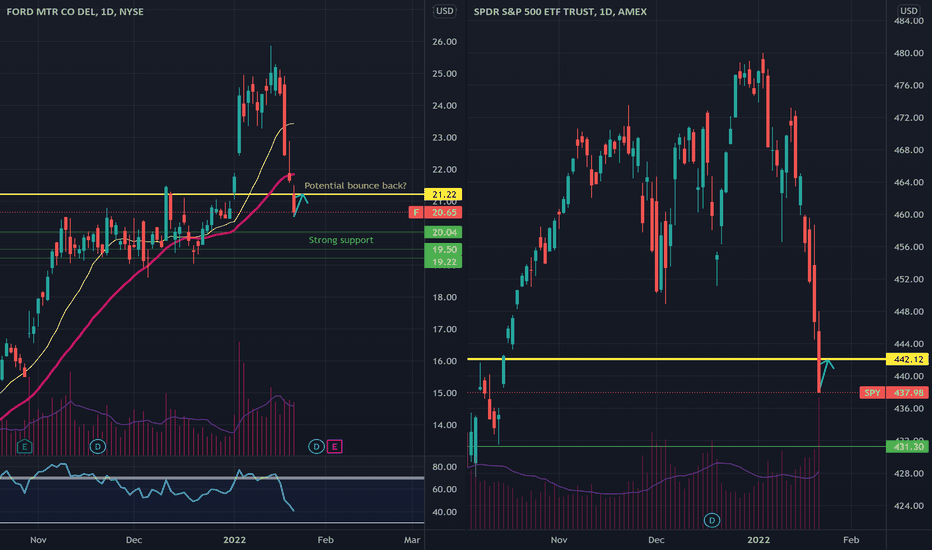Click the 468.00 tick on SPY price axis
932x550 pixels.
909,150
